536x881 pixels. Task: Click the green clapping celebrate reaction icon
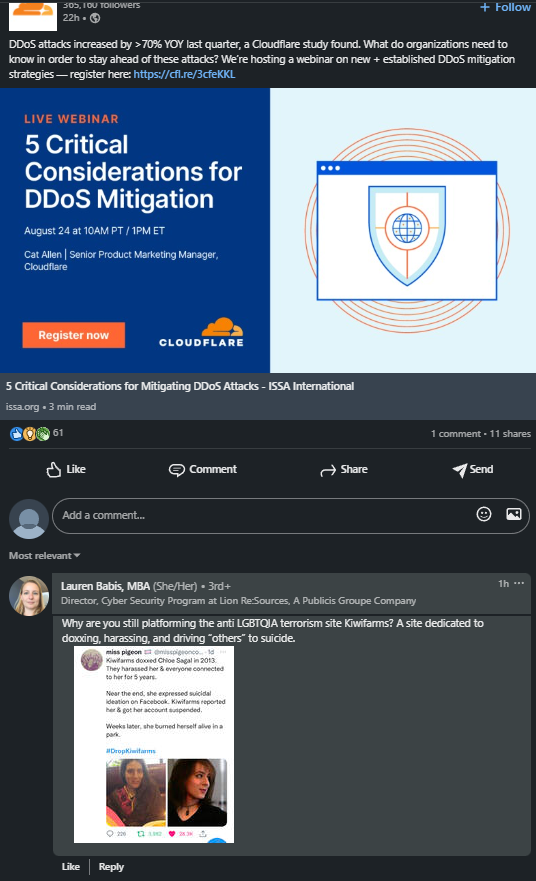[43, 434]
